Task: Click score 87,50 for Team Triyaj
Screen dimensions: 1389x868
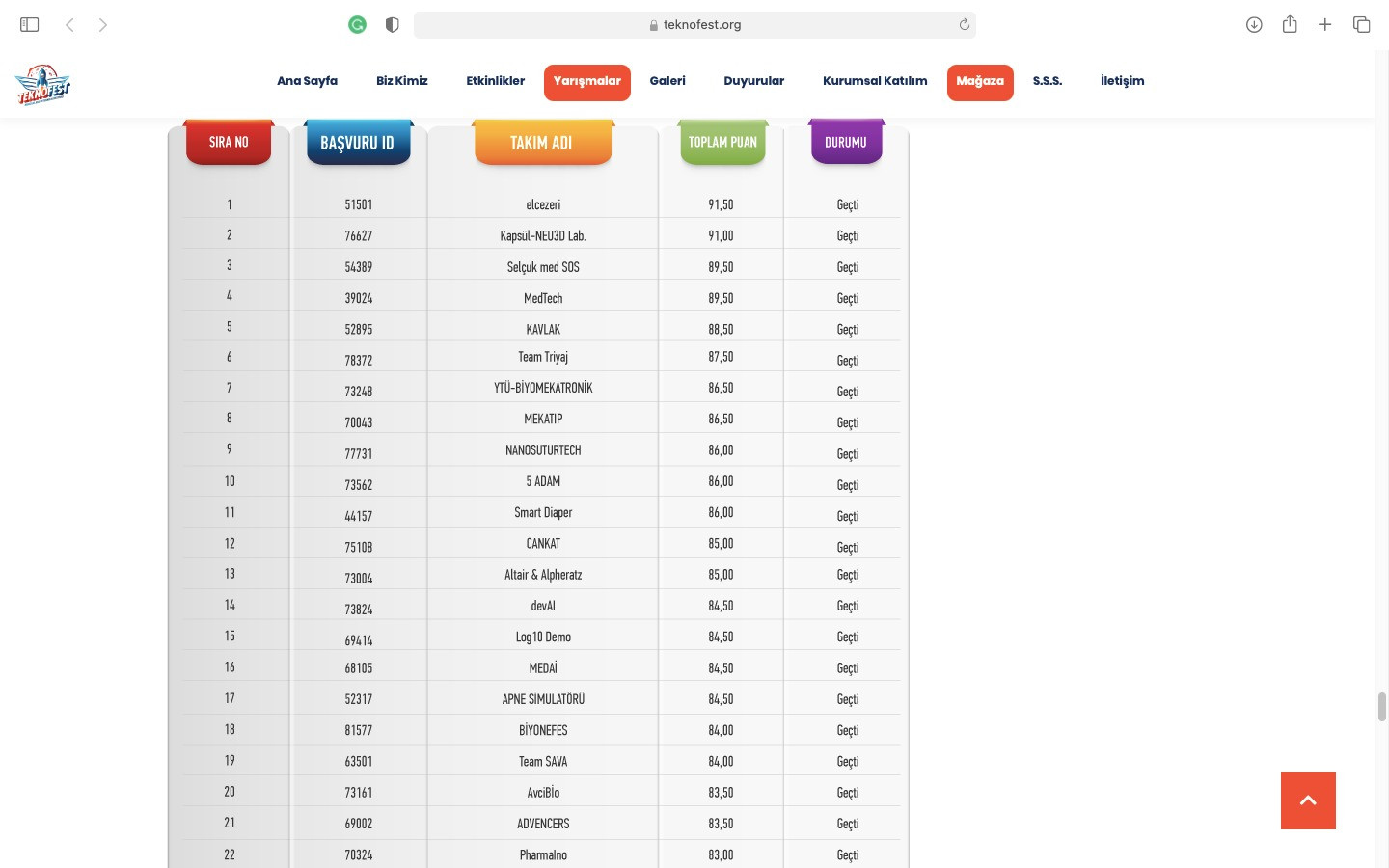Action: click(721, 357)
